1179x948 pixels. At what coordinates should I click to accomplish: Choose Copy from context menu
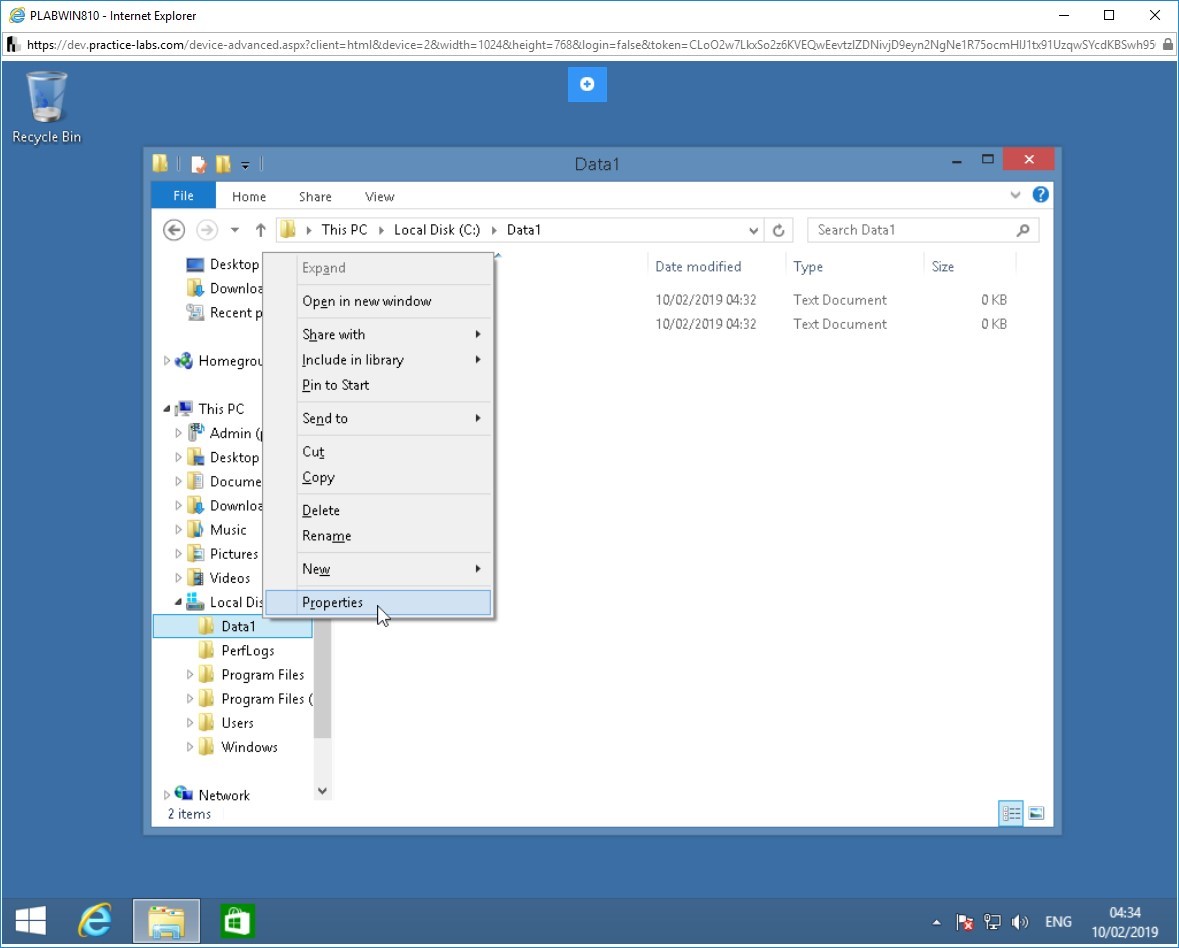tap(378, 477)
